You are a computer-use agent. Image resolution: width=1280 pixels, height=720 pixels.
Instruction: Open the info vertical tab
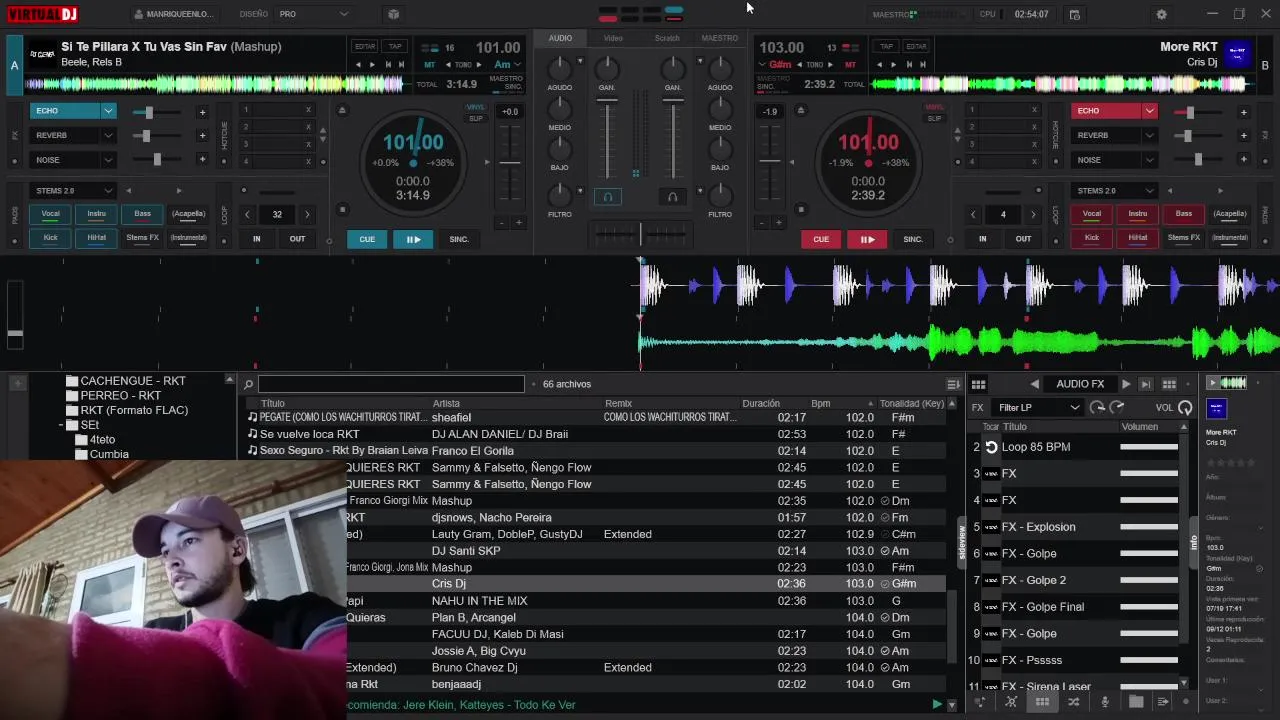pos(1193,541)
